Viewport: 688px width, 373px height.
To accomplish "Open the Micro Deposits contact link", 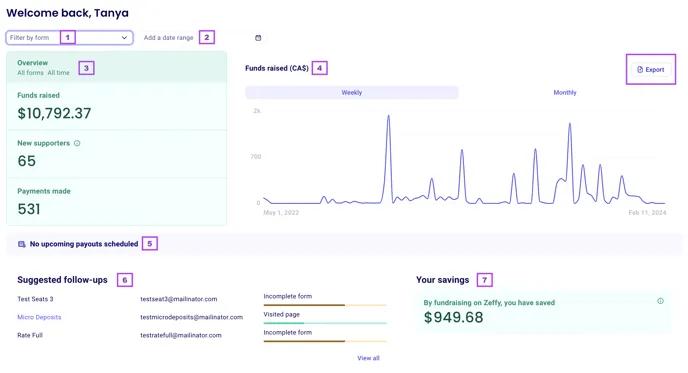I will (39, 317).
